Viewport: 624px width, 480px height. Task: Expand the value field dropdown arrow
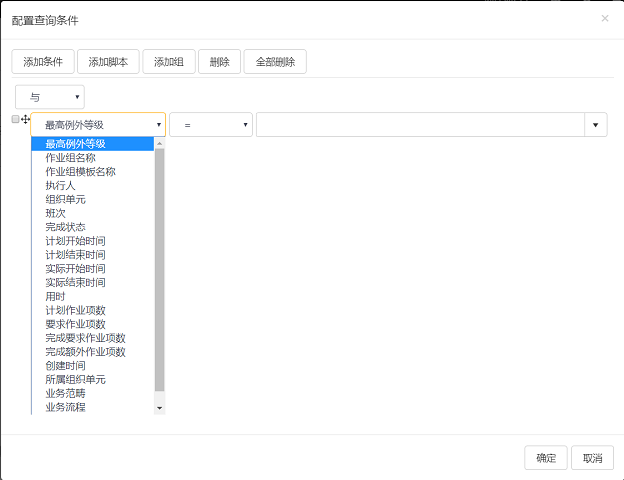click(596, 125)
